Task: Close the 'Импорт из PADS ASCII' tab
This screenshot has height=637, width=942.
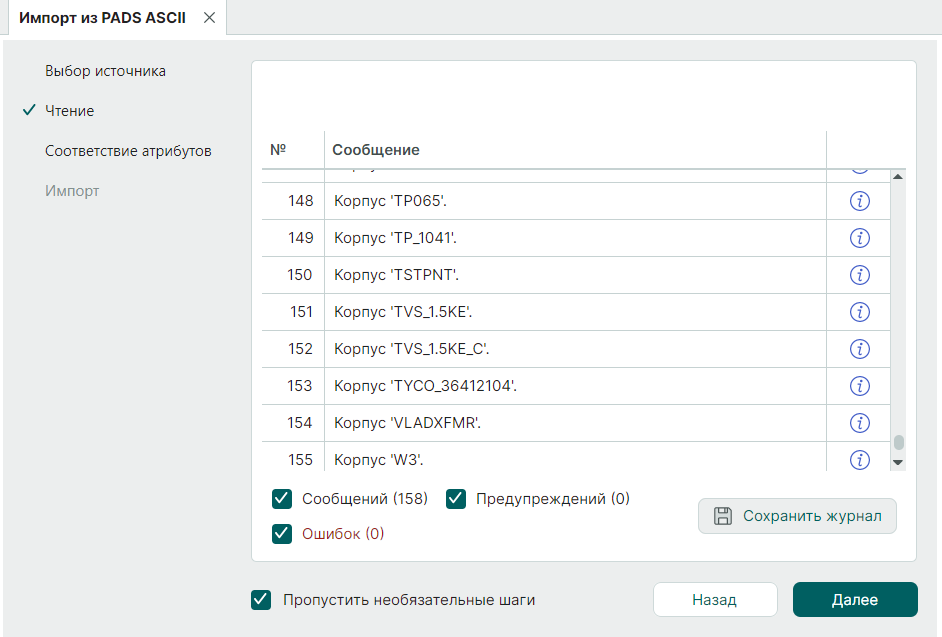Action: coord(209,18)
